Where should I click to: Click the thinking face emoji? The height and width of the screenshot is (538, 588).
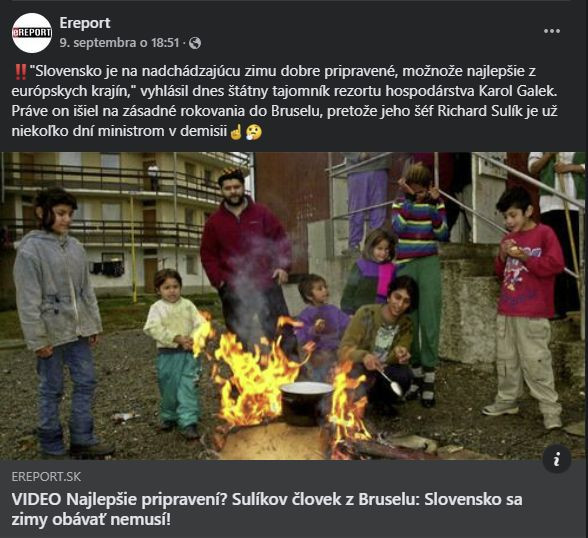pos(254,132)
